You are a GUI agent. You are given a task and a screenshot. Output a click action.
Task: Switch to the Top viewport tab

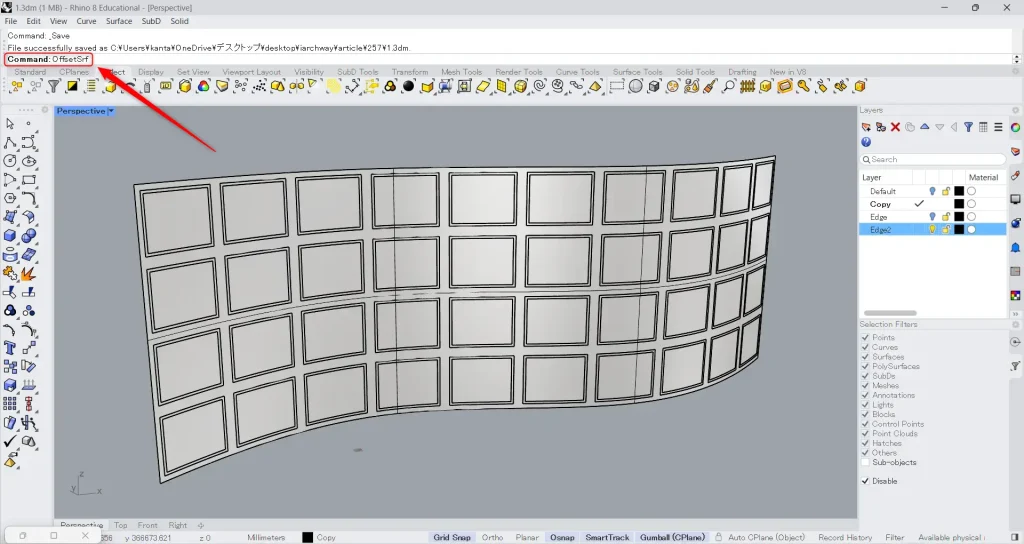point(121,525)
